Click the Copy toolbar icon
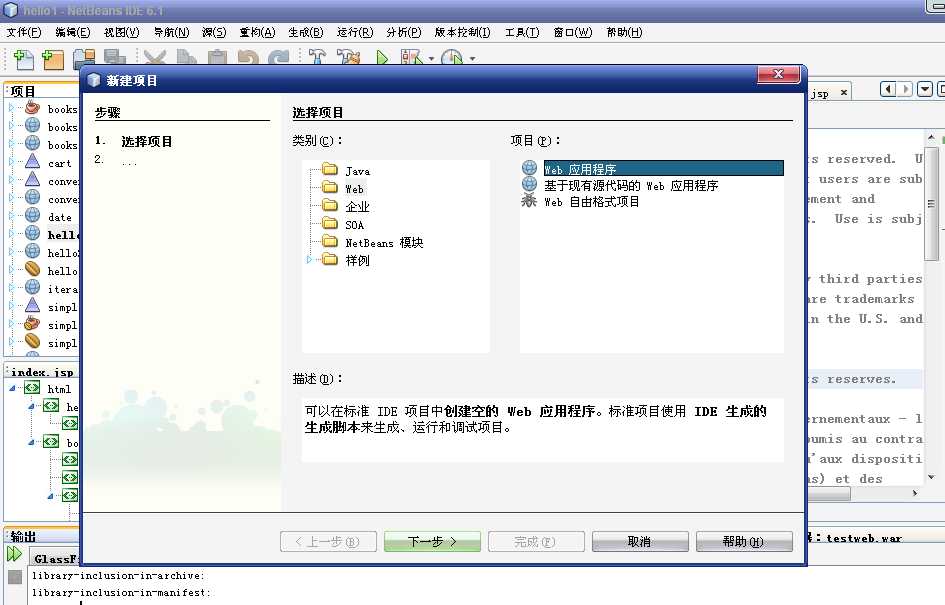945x605 pixels. coord(186,58)
